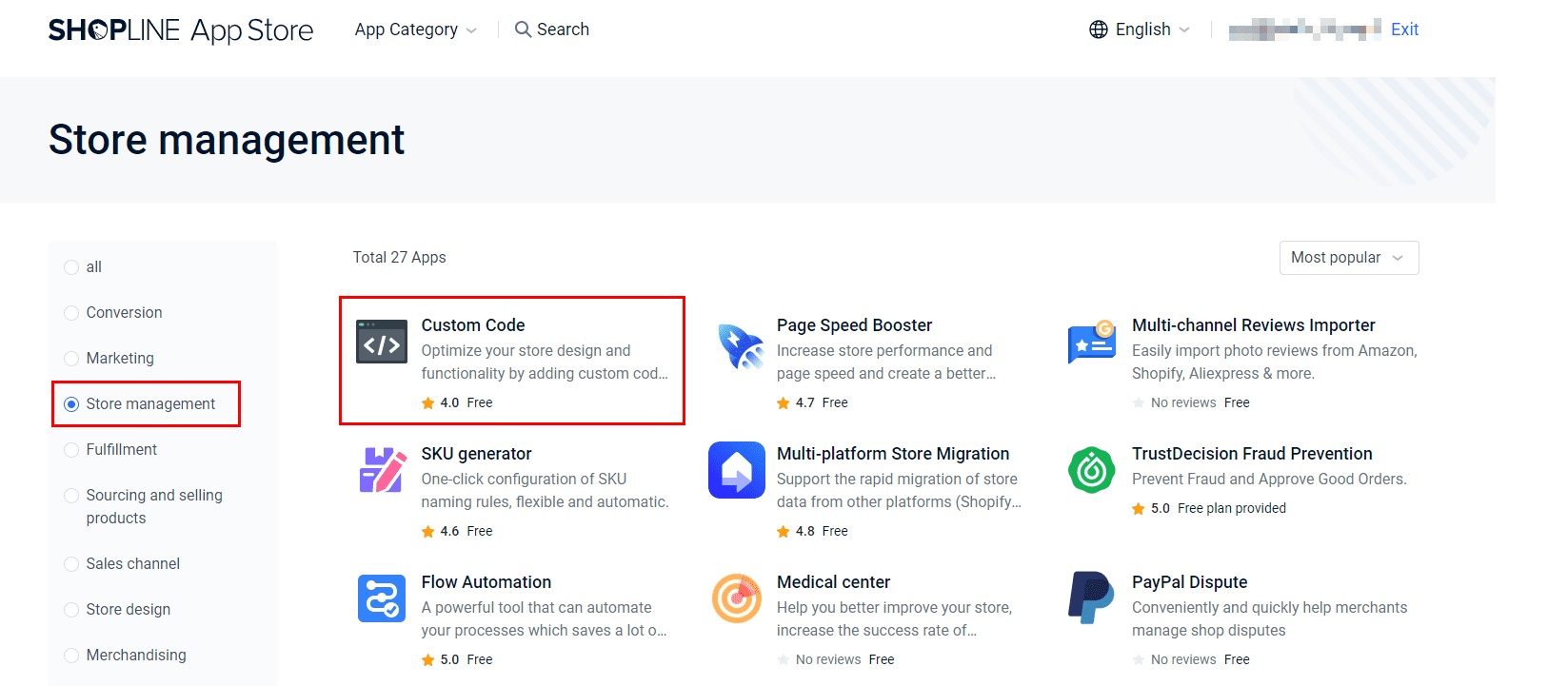Open Multi-platform Store Migration title link

coord(893,454)
